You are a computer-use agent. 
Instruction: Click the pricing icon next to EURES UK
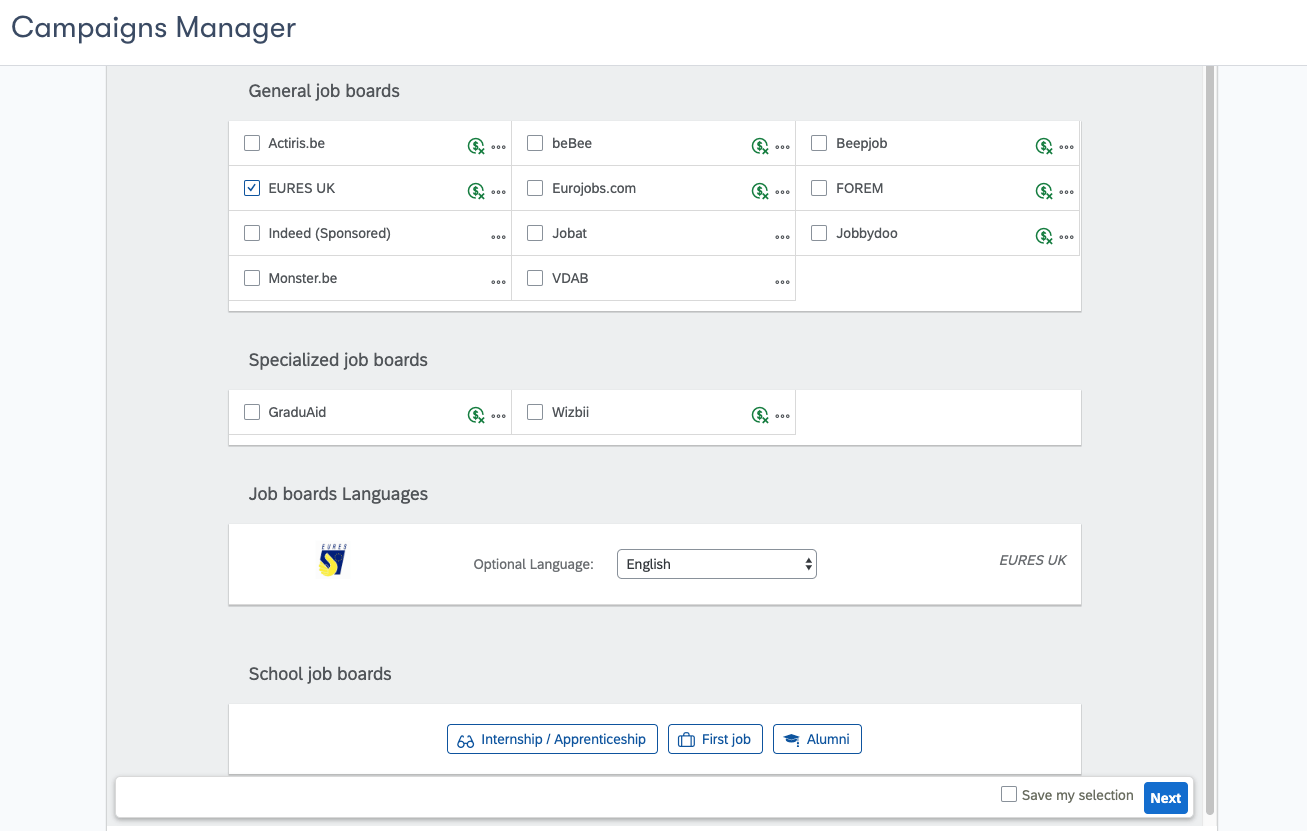(x=476, y=191)
